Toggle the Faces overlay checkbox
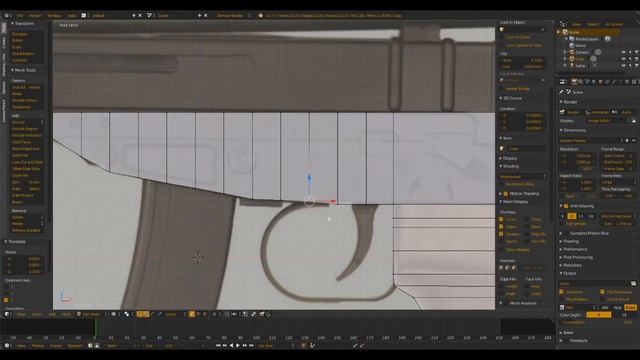Viewport: 640px width, 360px height. 501,219
